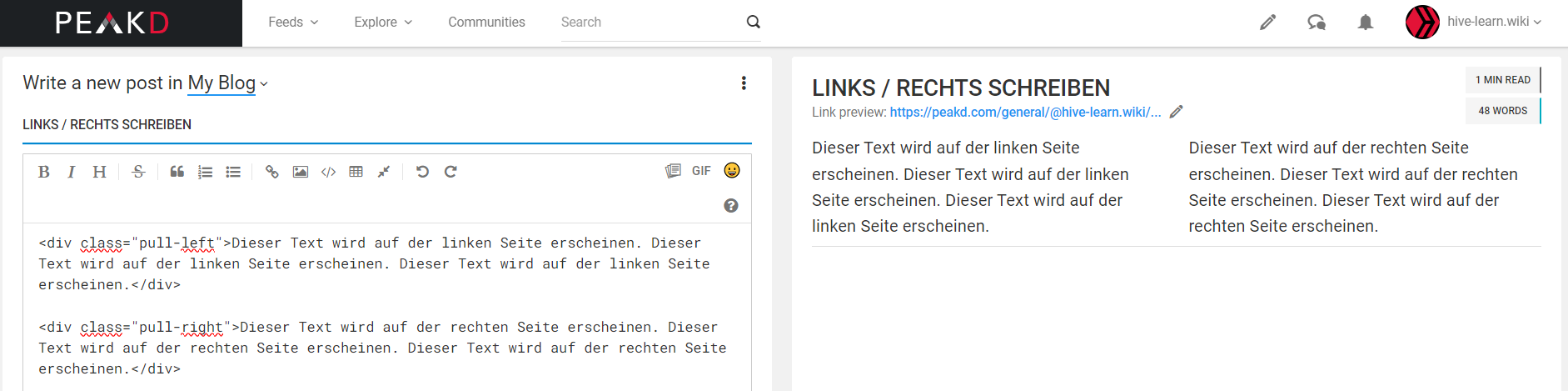The height and width of the screenshot is (391, 1568).
Task: Open the hive-learn.wiki account menu
Action: [x=1494, y=22]
